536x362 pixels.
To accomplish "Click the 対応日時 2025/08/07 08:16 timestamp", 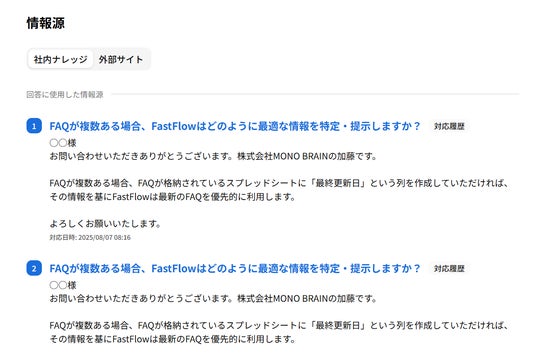I will [90, 237].
